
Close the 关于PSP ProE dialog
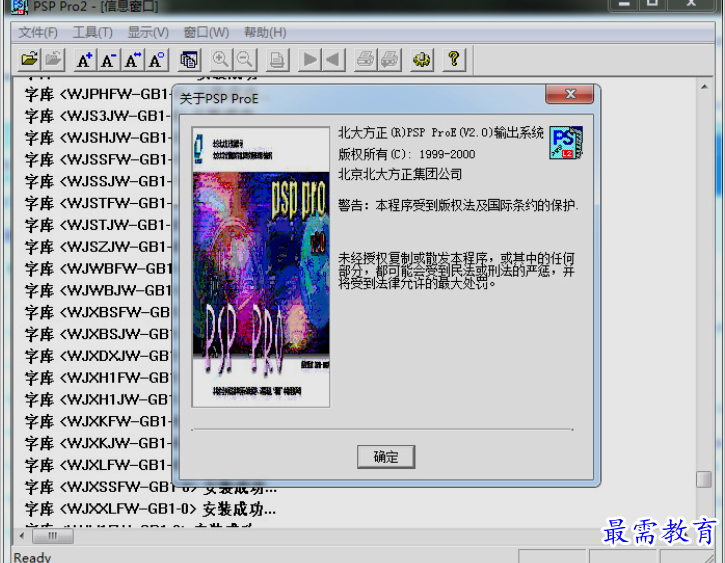570,94
